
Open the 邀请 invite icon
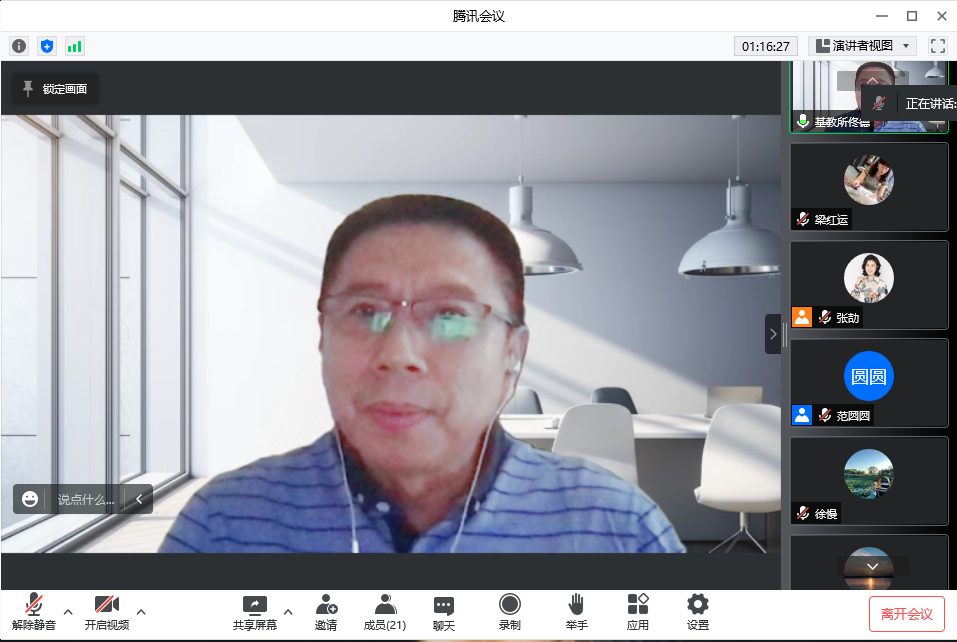[326, 611]
